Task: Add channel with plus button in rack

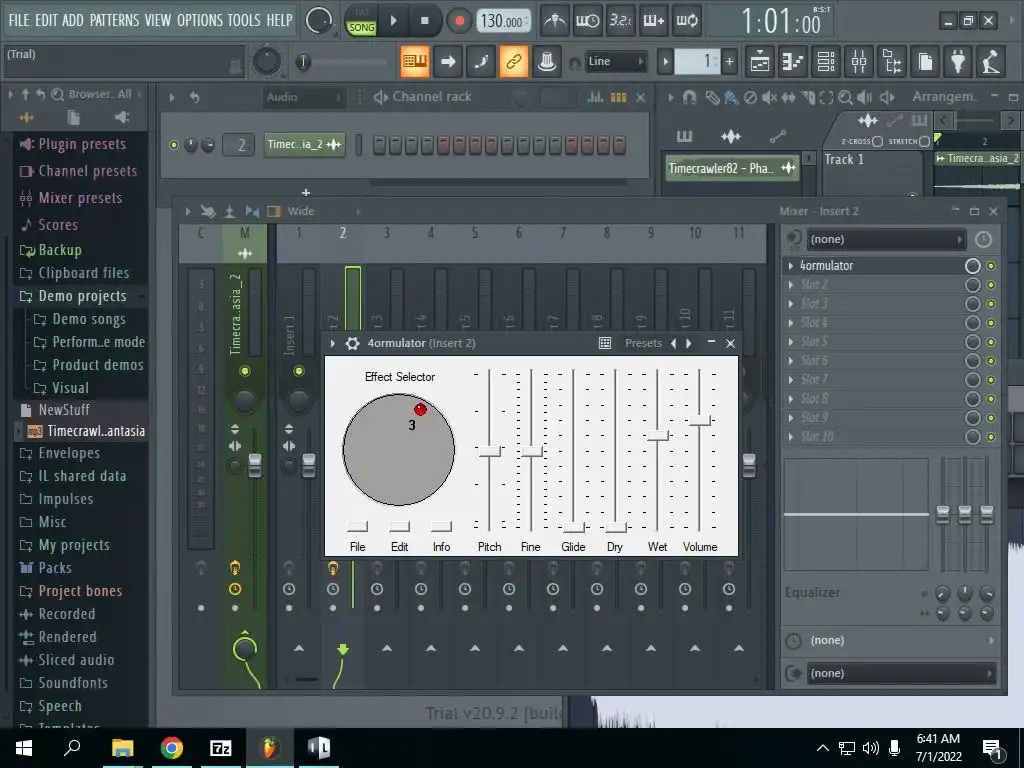Action: pyautogui.click(x=306, y=193)
